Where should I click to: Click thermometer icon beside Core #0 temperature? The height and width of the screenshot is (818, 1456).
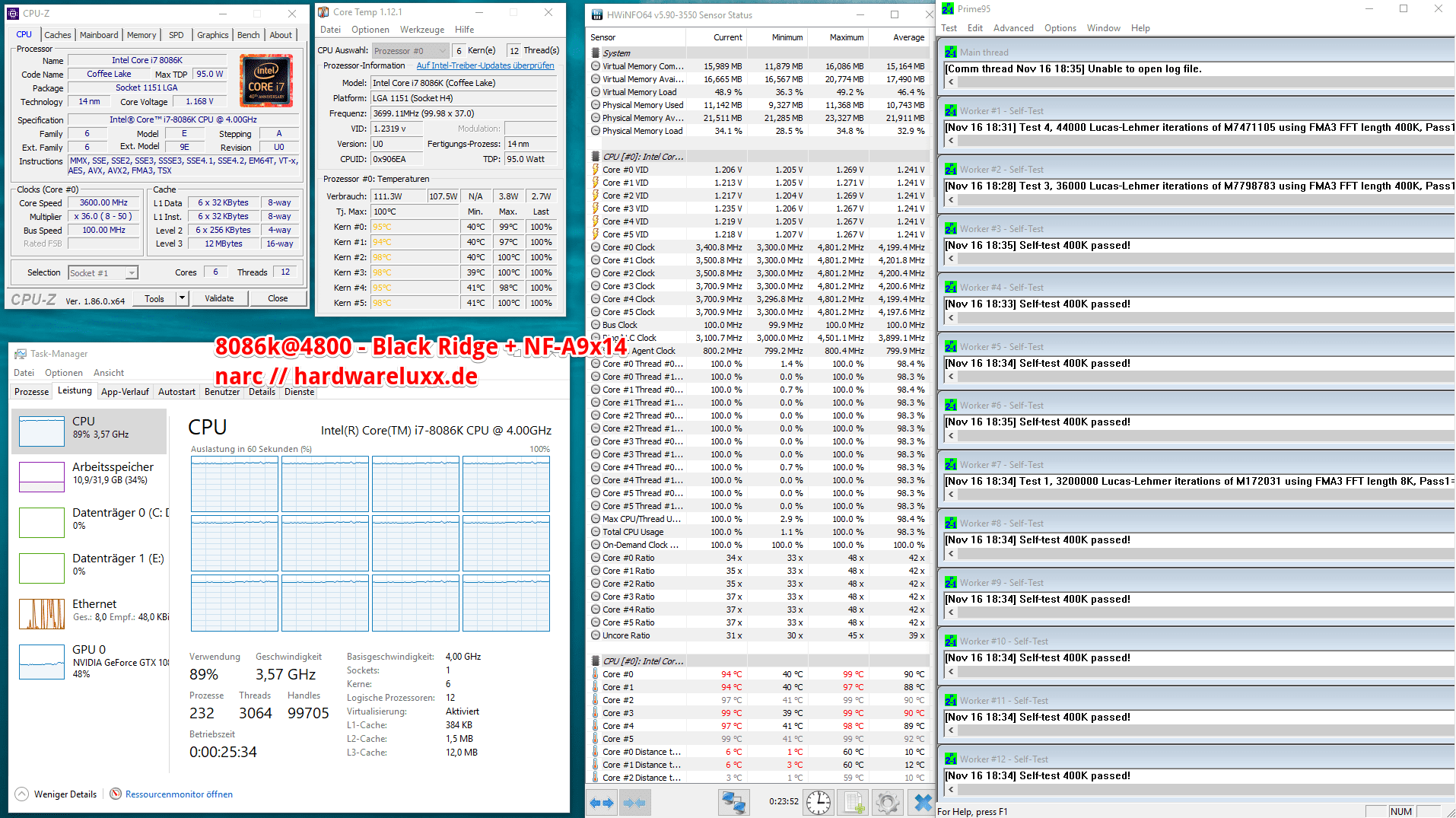596,674
